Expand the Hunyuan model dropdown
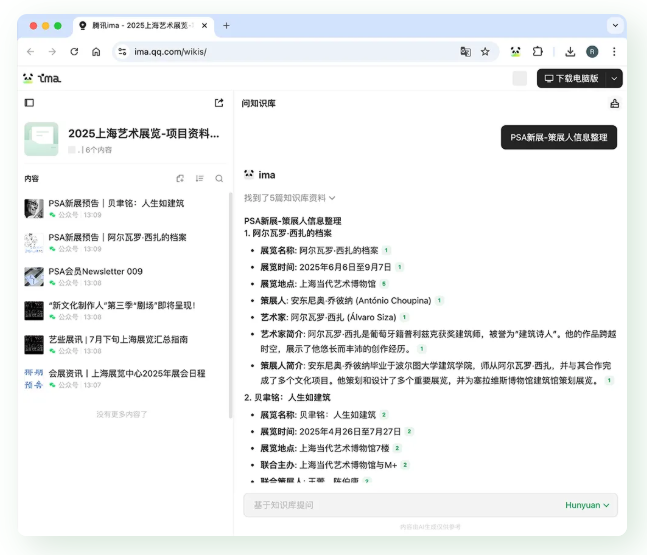647x555 pixels. [x=587, y=505]
